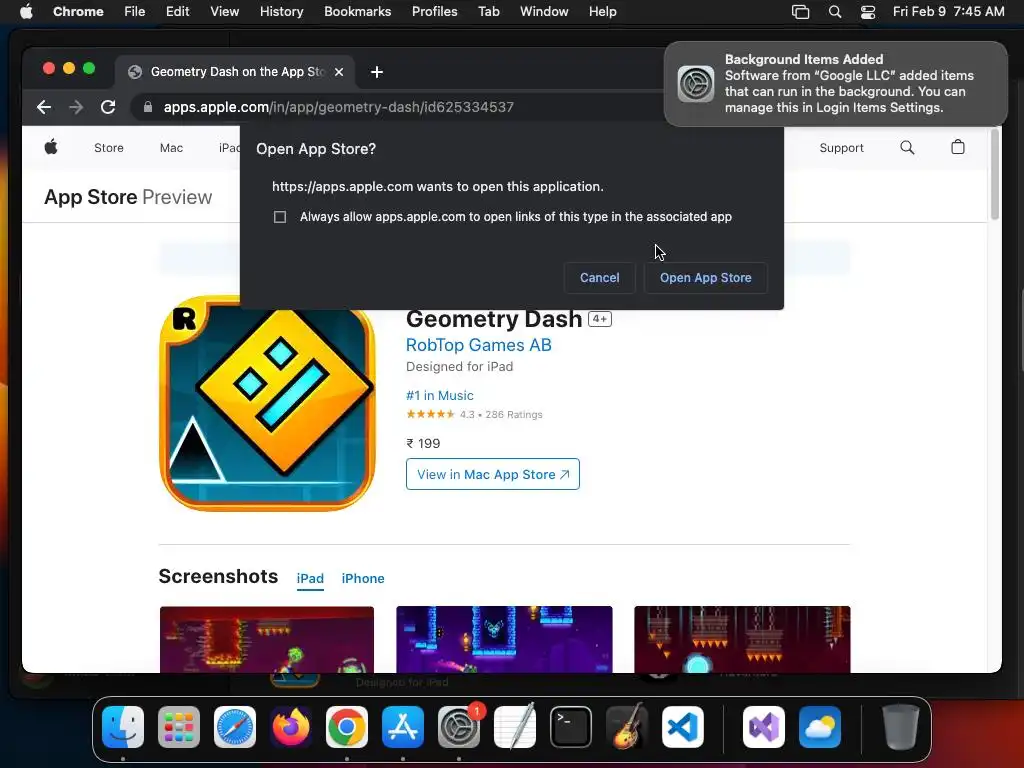Open the third dark red spikes screenshot thumbnail

click(x=742, y=639)
